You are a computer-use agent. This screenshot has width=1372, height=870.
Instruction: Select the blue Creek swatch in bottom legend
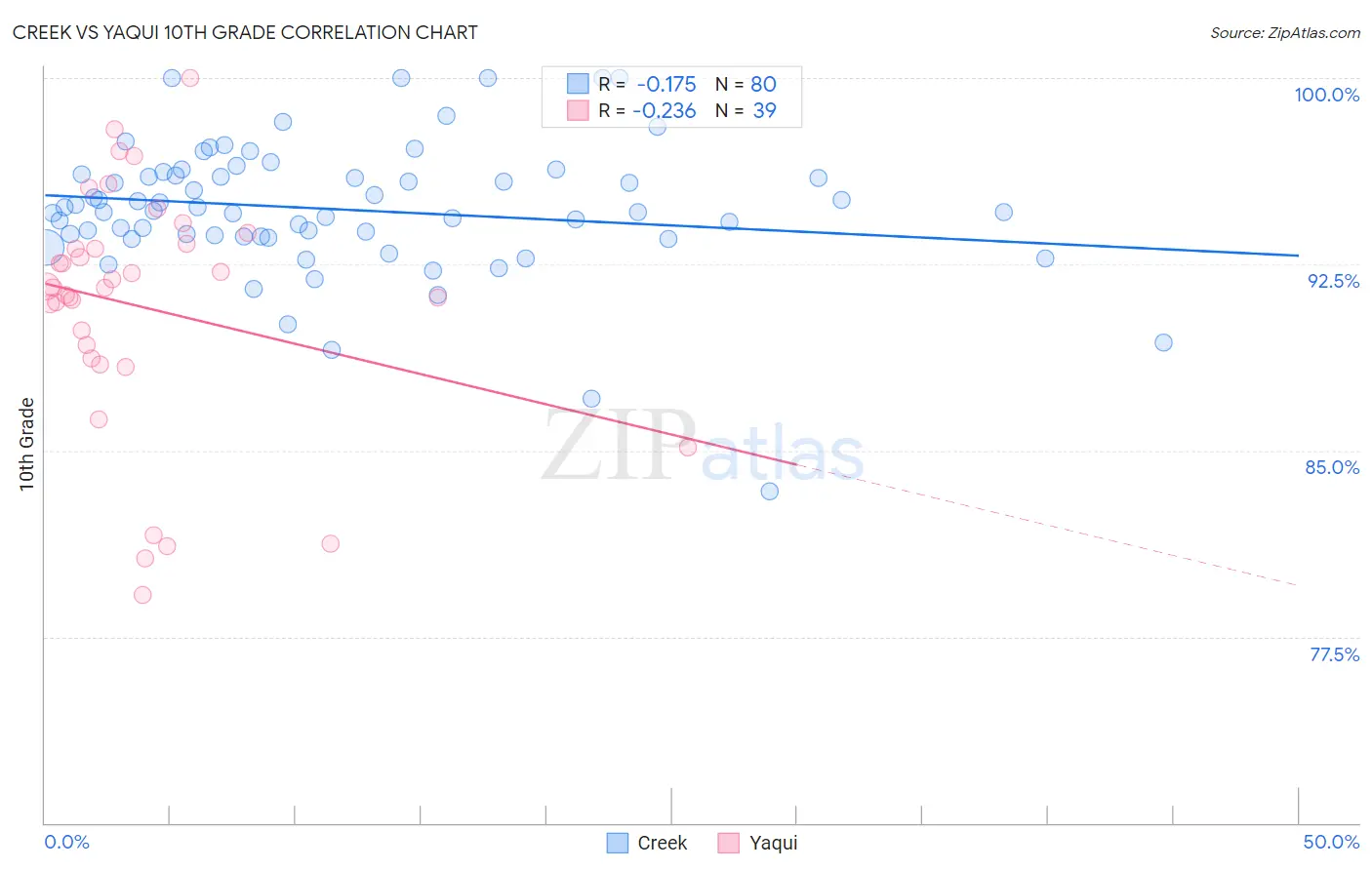click(617, 843)
